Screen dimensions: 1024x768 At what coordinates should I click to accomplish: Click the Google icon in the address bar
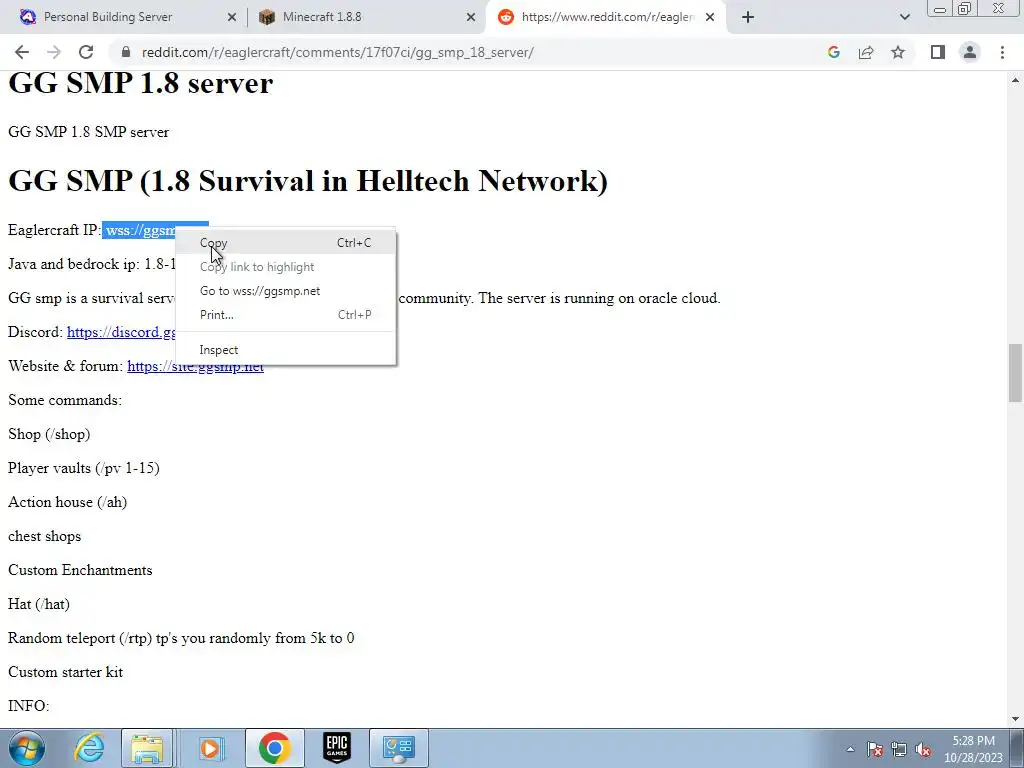pyautogui.click(x=833, y=52)
